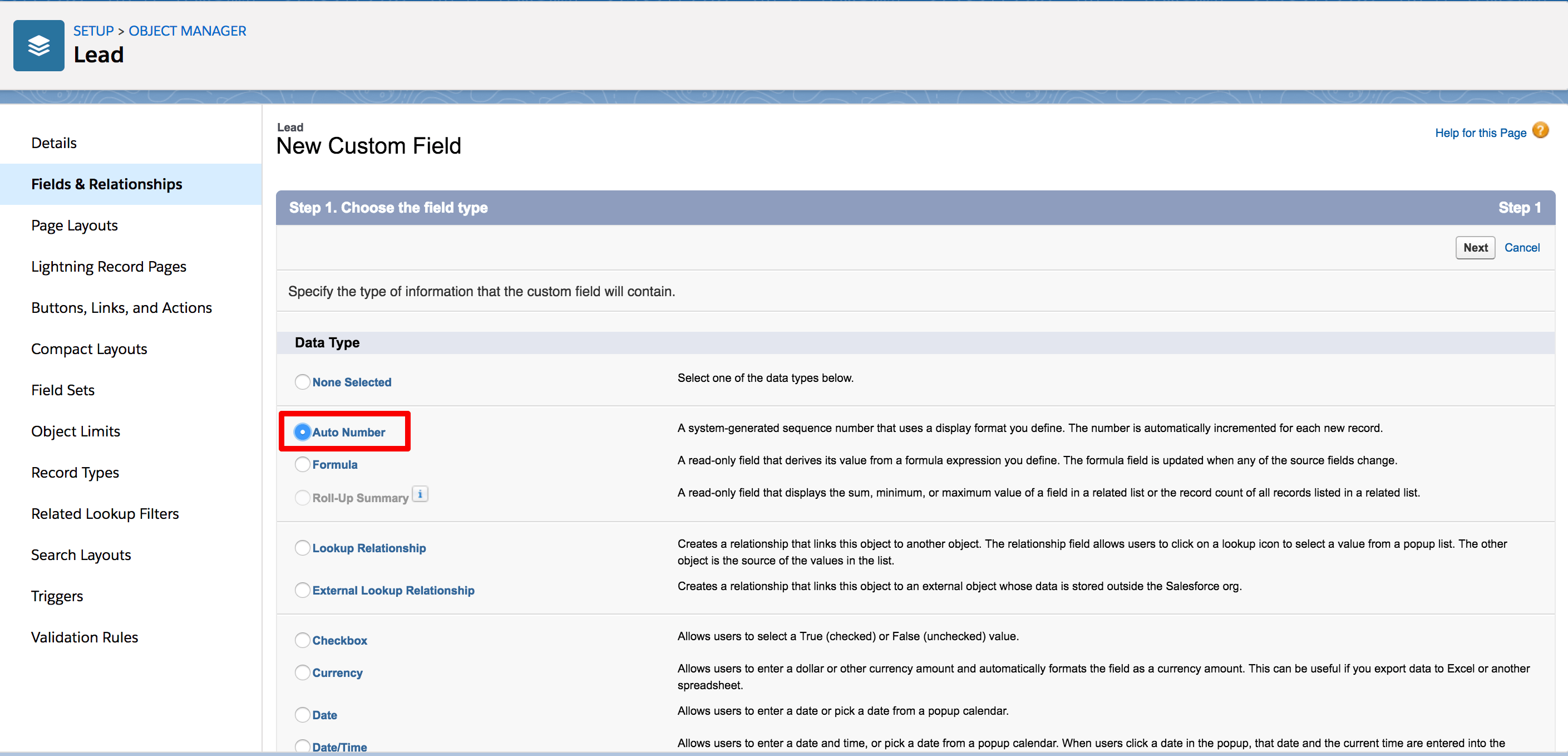The image size is (1568, 756).
Task: Click the Cancel link
Action: coord(1521,247)
